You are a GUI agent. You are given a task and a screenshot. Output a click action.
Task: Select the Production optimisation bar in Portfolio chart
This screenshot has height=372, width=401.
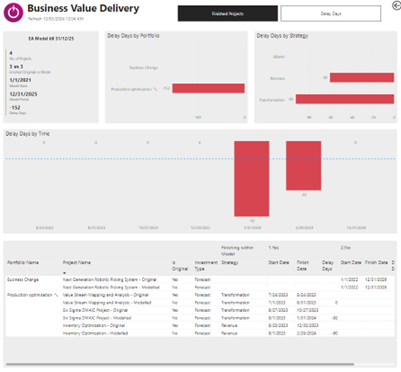[208, 88]
